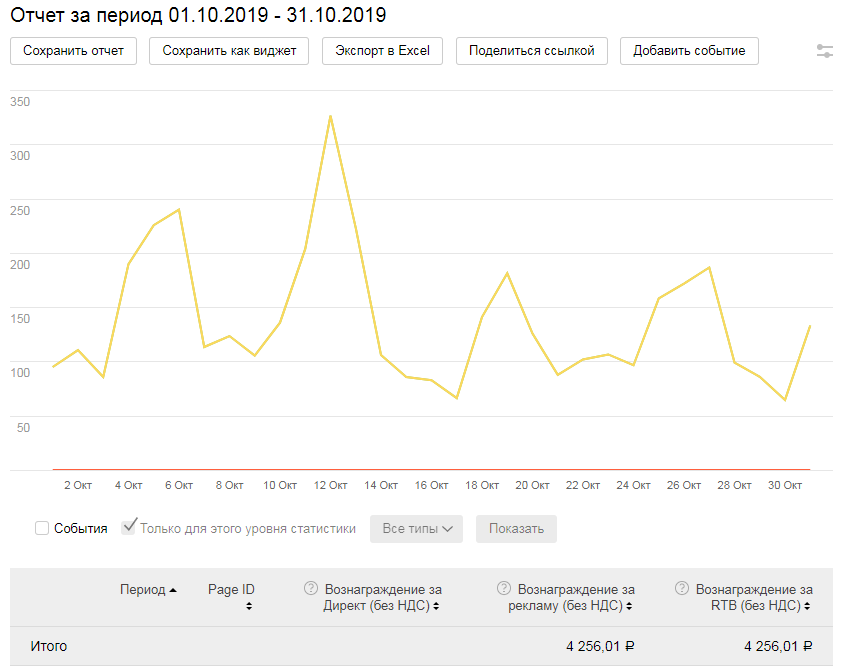The image size is (842, 672).
Task: Click Добавить событие button
Action: (689, 51)
